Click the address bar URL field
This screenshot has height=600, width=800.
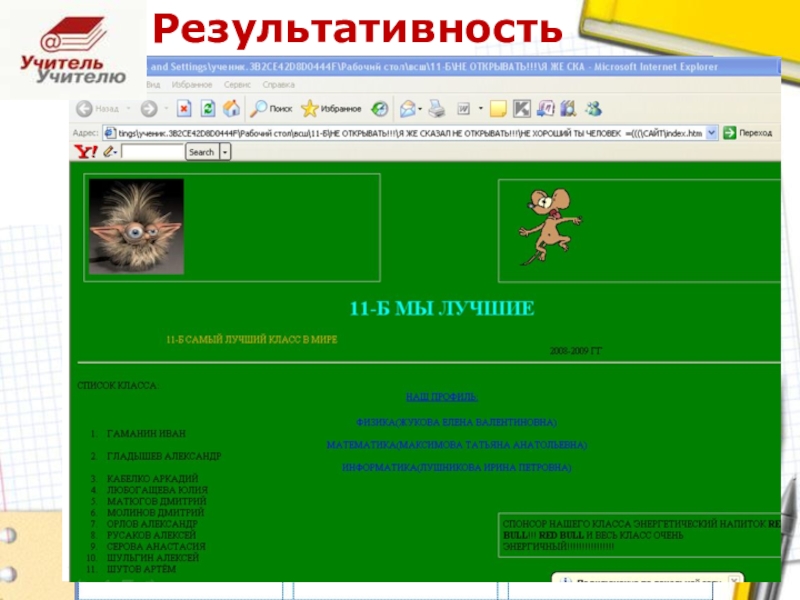pos(410,133)
